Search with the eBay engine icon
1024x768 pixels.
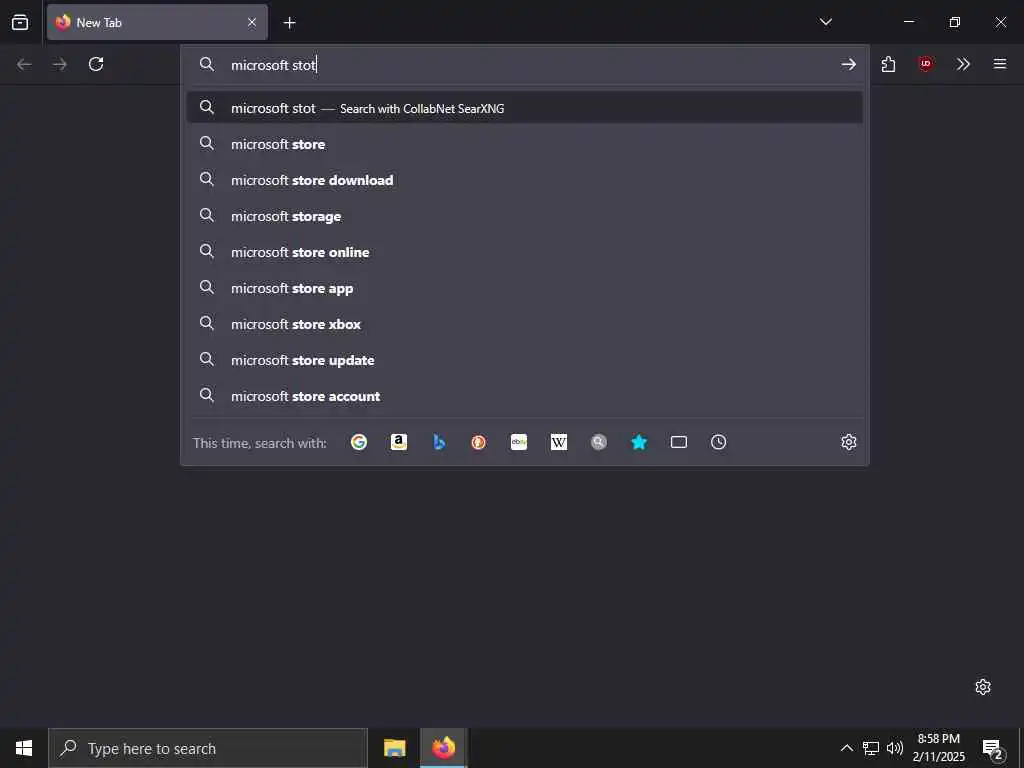pyautogui.click(x=519, y=442)
